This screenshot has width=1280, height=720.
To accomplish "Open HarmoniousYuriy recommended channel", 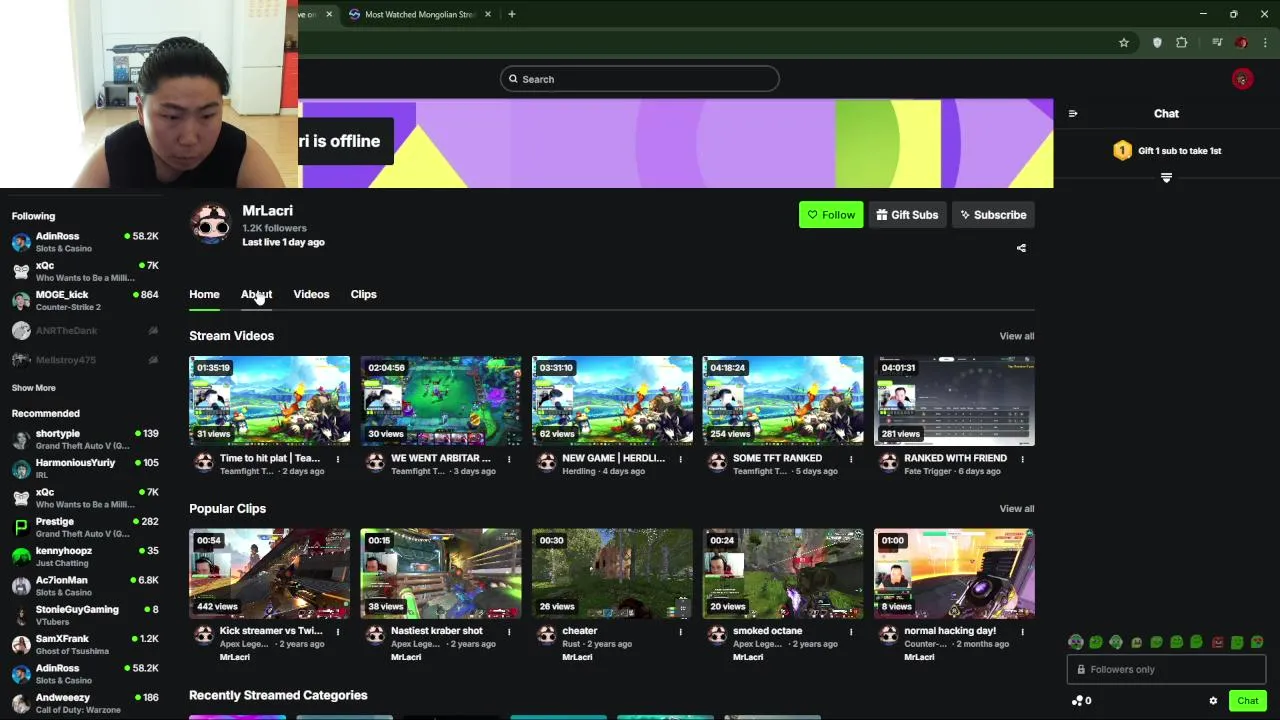I will pyautogui.click(x=85, y=469).
